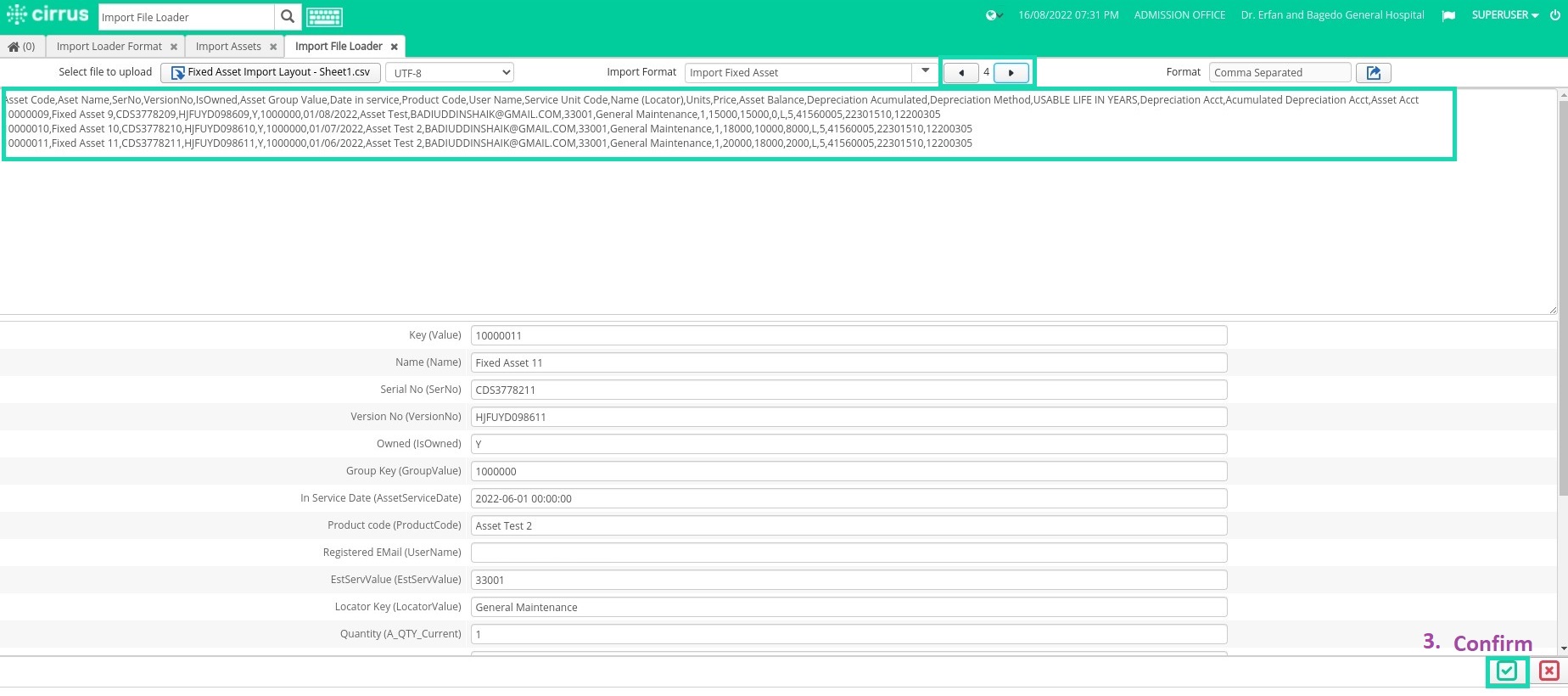Go to the previous record arrow

tap(961, 73)
